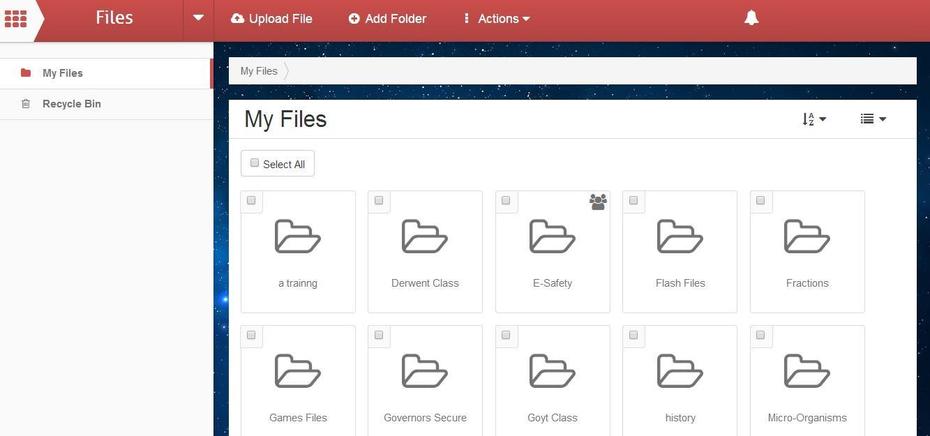Image resolution: width=930 pixels, height=436 pixels.
Task: Open the E-Safety folder icon
Action: (552, 236)
